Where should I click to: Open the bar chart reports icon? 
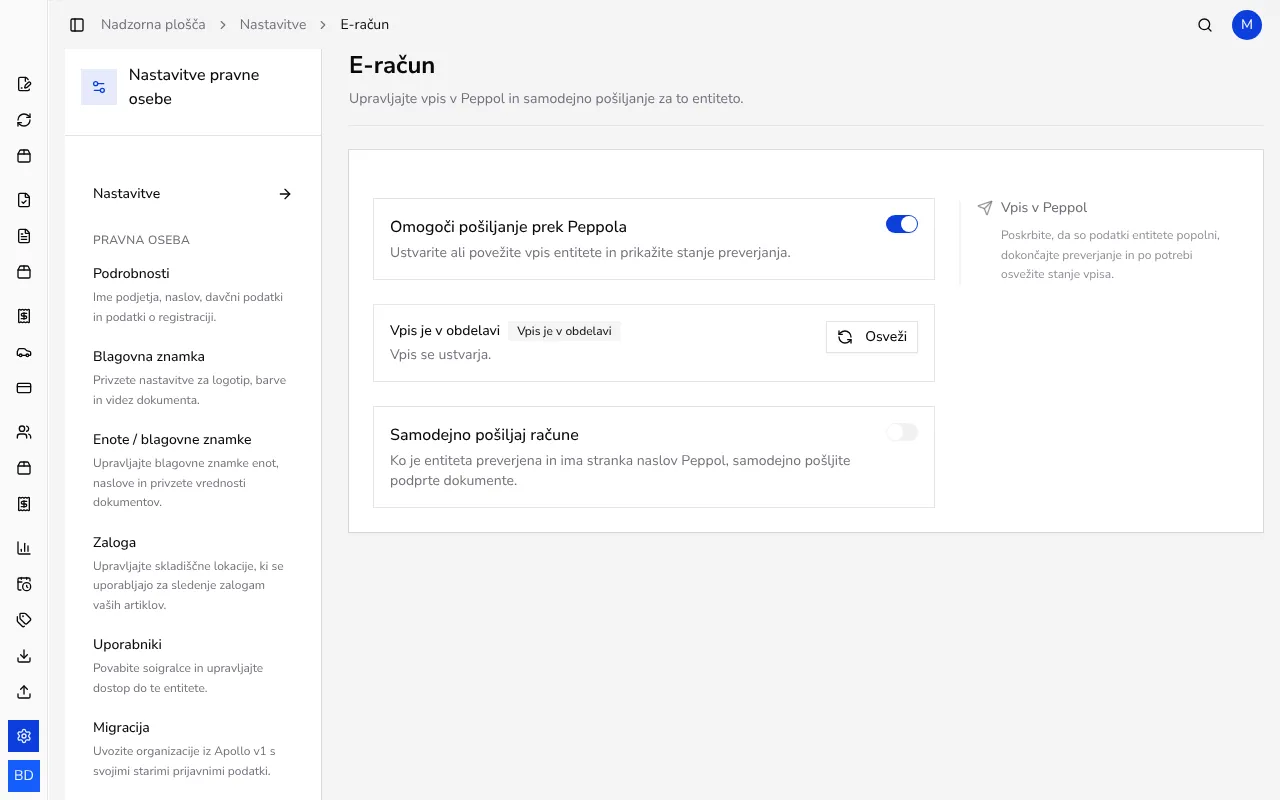point(24,548)
